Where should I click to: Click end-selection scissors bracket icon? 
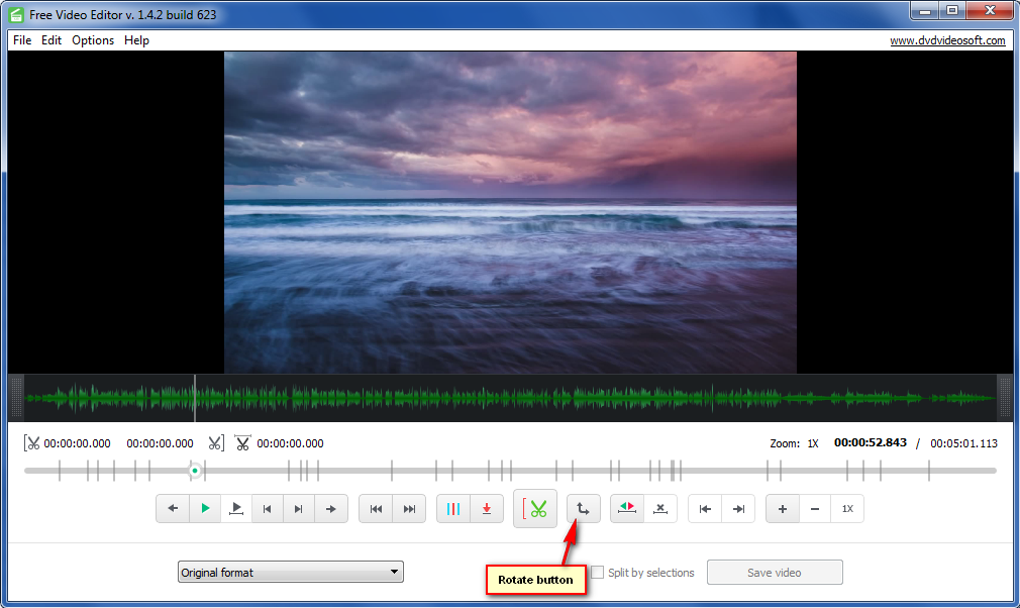point(216,443)
